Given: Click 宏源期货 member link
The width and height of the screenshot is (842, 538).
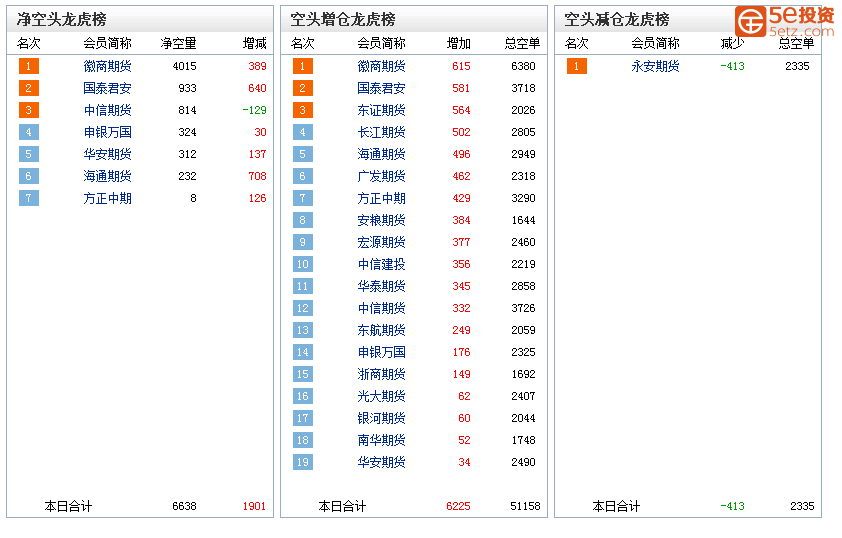Looking at the screenshot, I should click(x=381, y=242).
